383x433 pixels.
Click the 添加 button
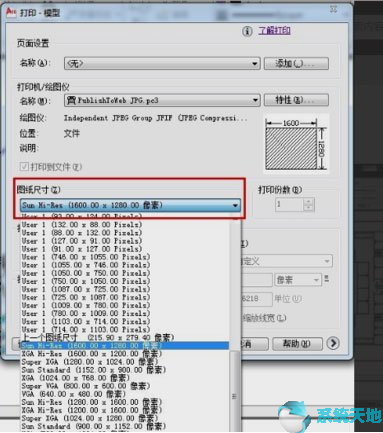296,63
